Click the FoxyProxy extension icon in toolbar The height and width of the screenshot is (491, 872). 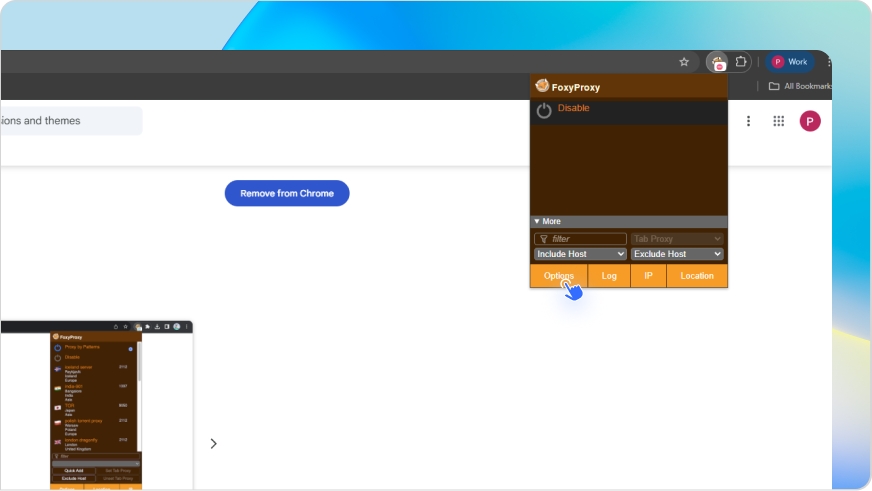coord(717,62)
